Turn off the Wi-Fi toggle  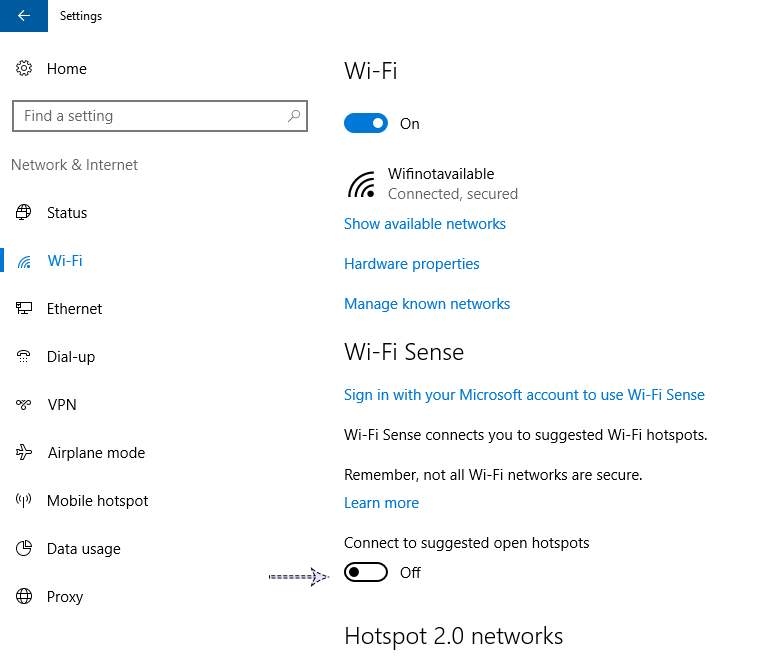pos(366,124)
